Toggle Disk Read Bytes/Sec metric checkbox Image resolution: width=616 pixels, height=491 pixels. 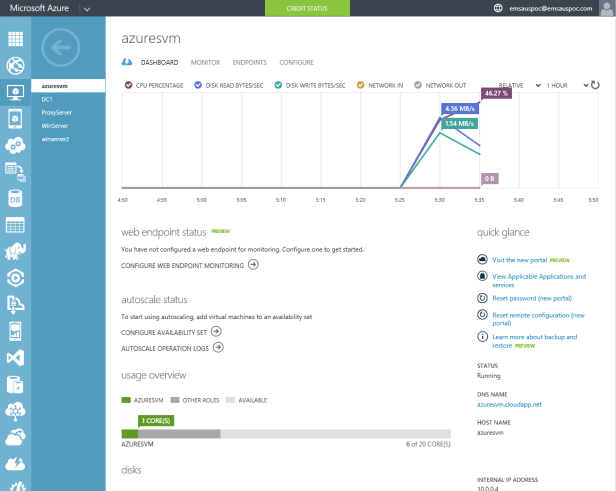198,86
